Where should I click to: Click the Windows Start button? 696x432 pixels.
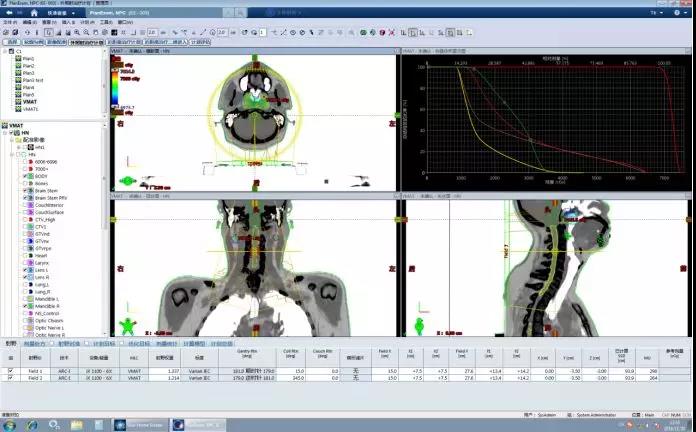tap(9, 424)
